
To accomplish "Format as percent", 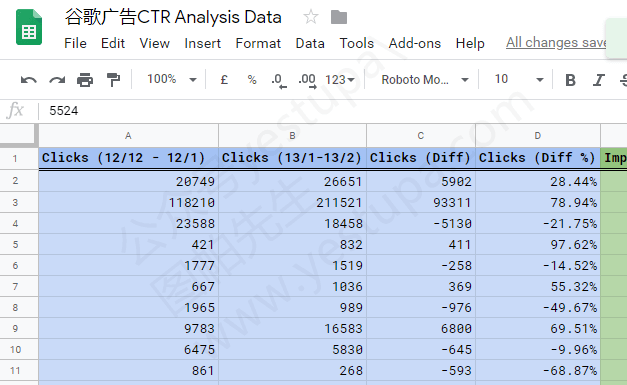I will tap(252, 80).
